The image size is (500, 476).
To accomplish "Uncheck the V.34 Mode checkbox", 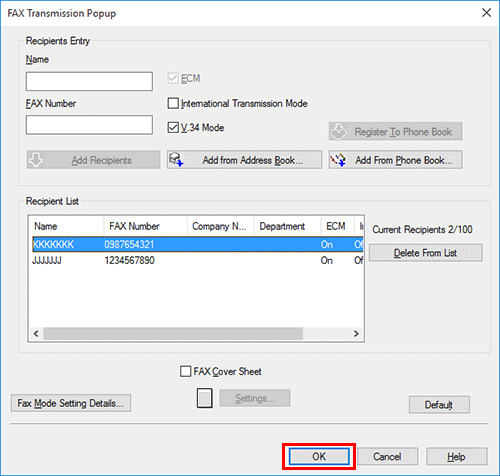I will 173,127.
